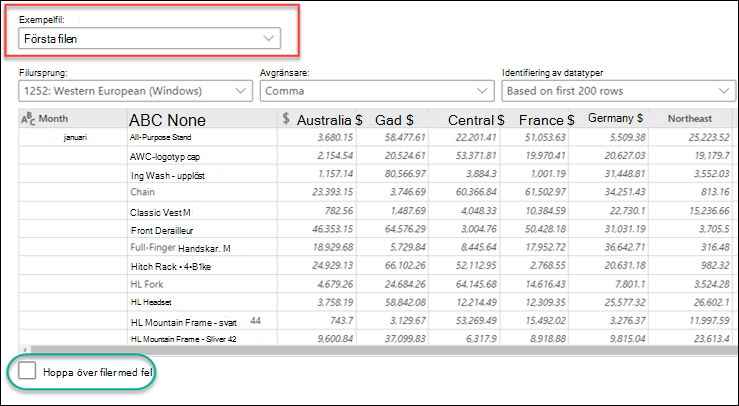Click the Northeast value 23,613.4
The height and width of the screenshot is (406, 739).
[x=712, y=339]
